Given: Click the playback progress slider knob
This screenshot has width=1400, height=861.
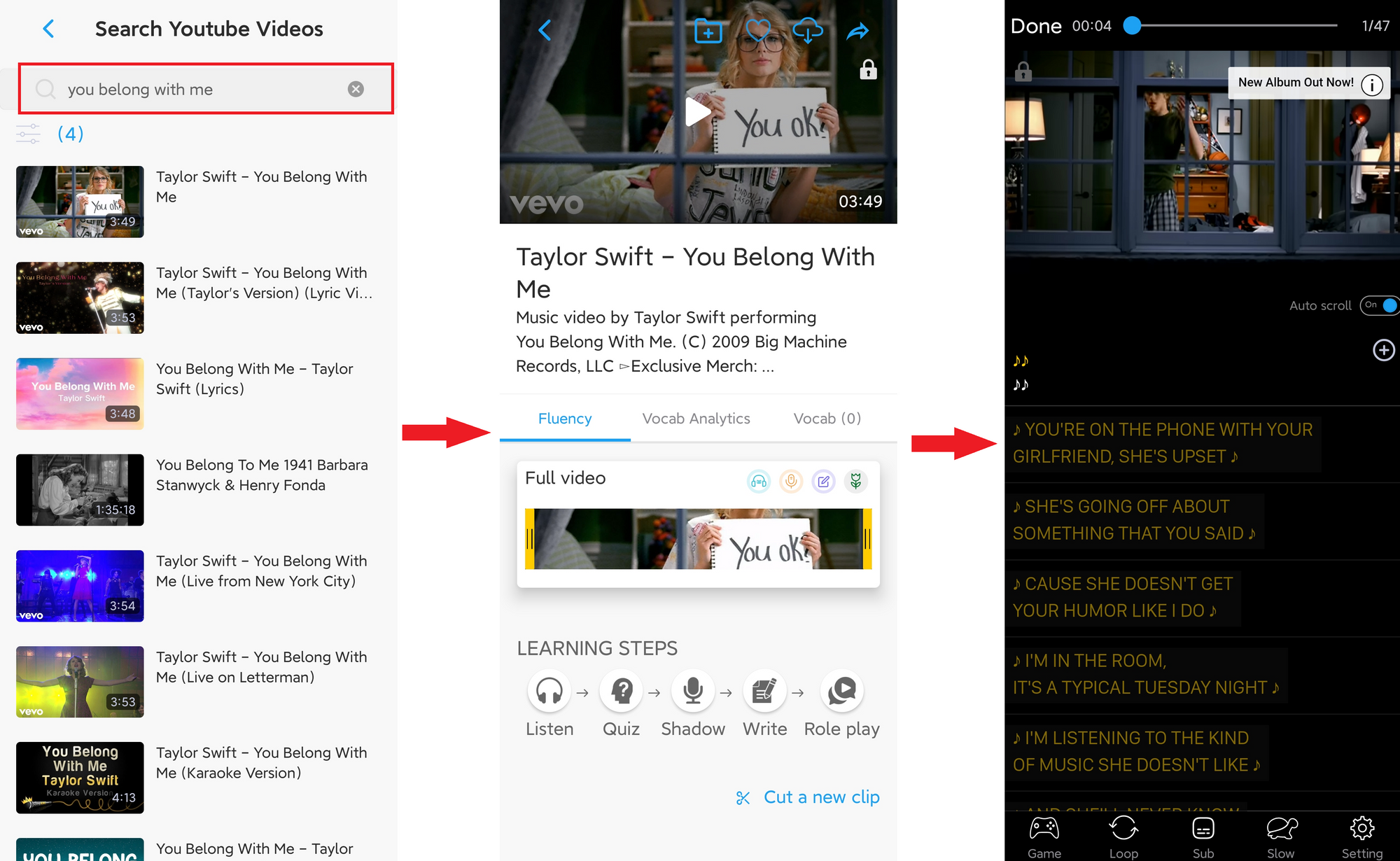Looking at the screenshot, I should pos(1132,25).
